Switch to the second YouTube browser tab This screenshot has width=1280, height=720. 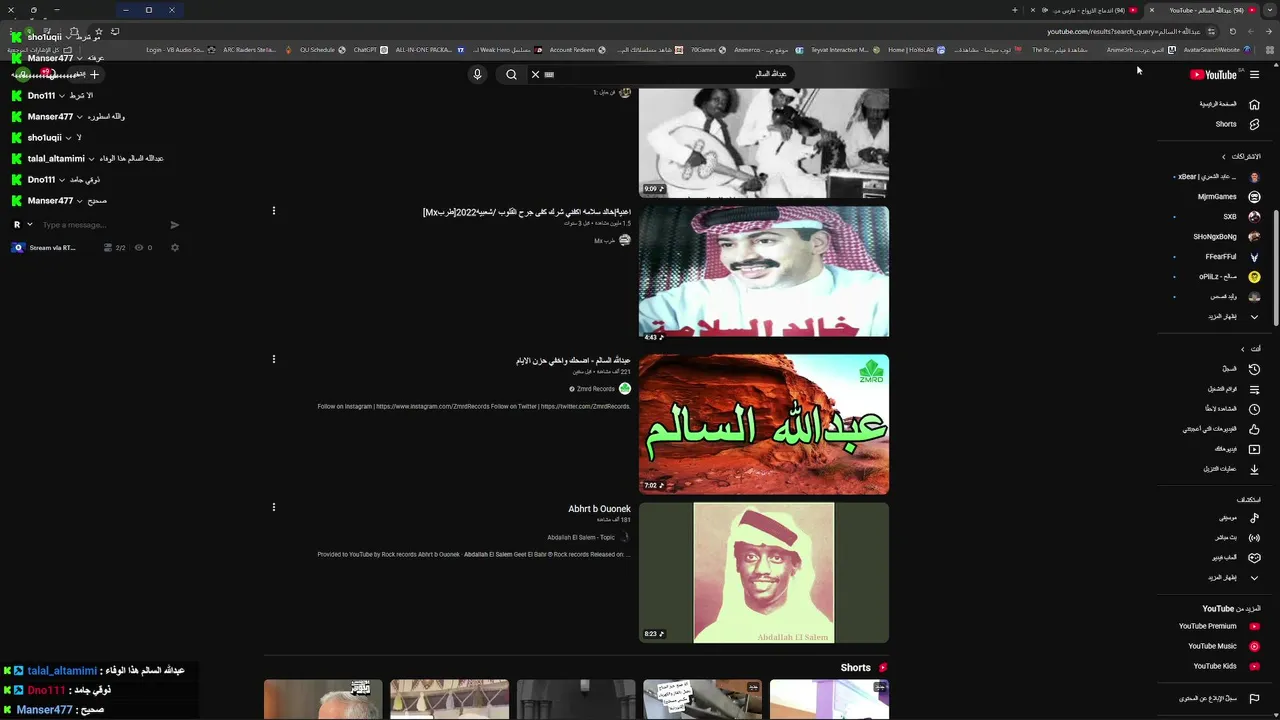1092,10
